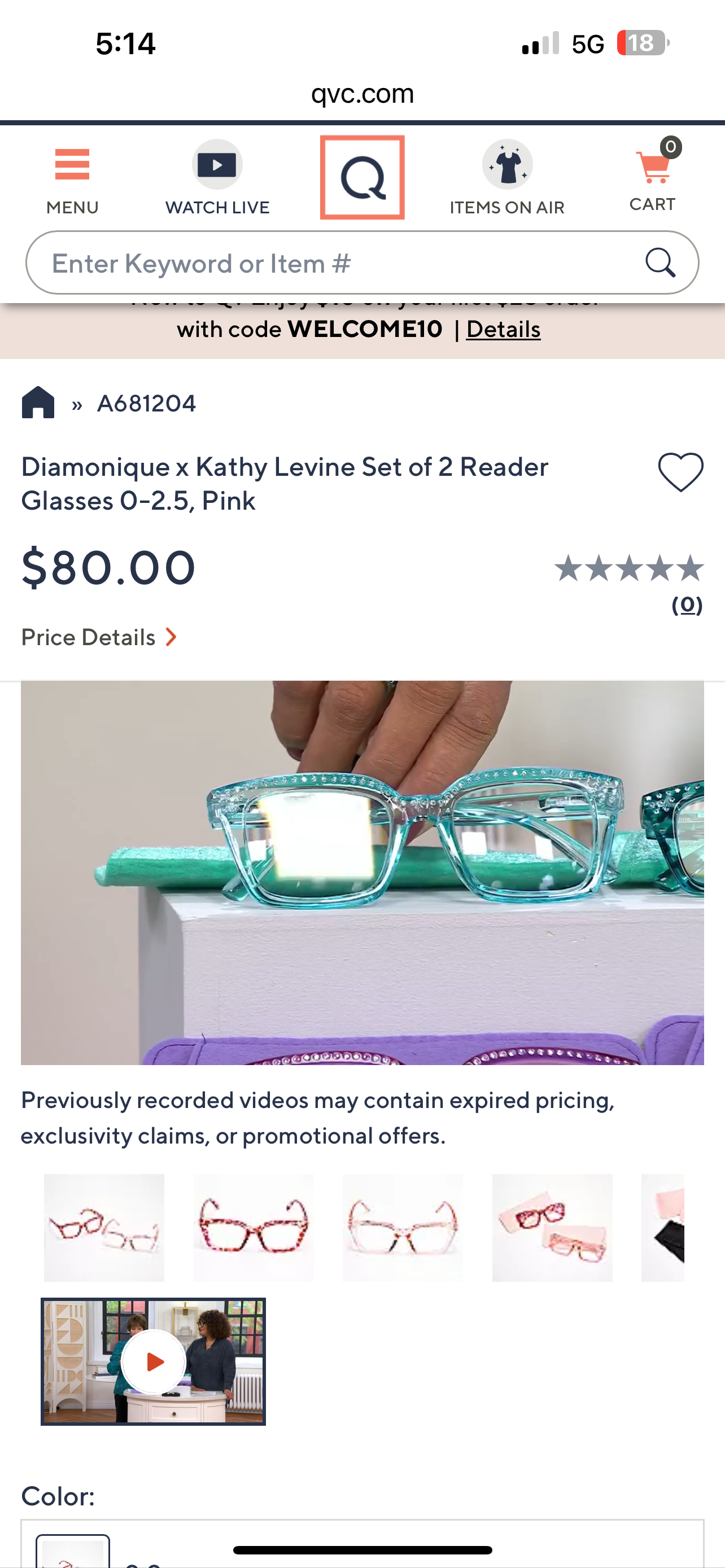Screen dimensions: 725x1568
Task: Play the product video thumbnail
Action: 154,1361
